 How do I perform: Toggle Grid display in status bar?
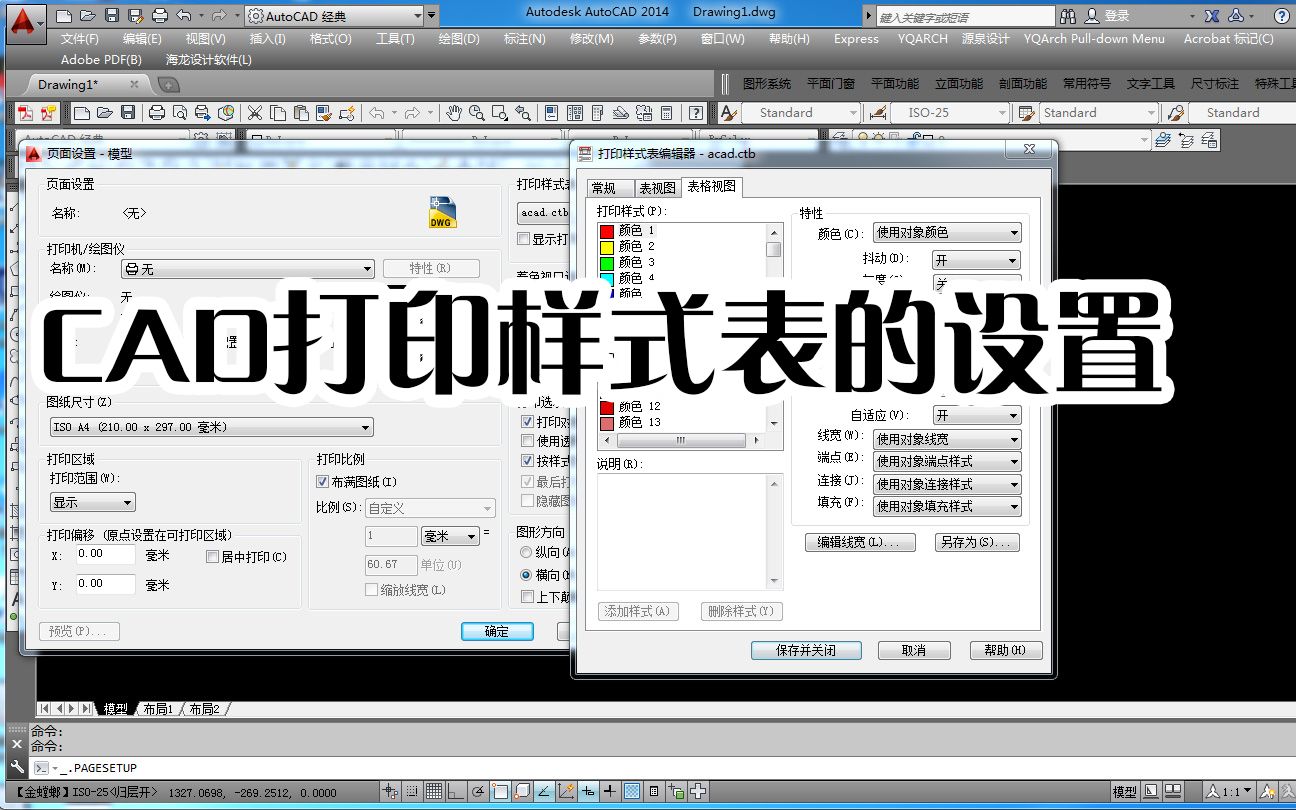pyautogui.click(x=434, y=792)
